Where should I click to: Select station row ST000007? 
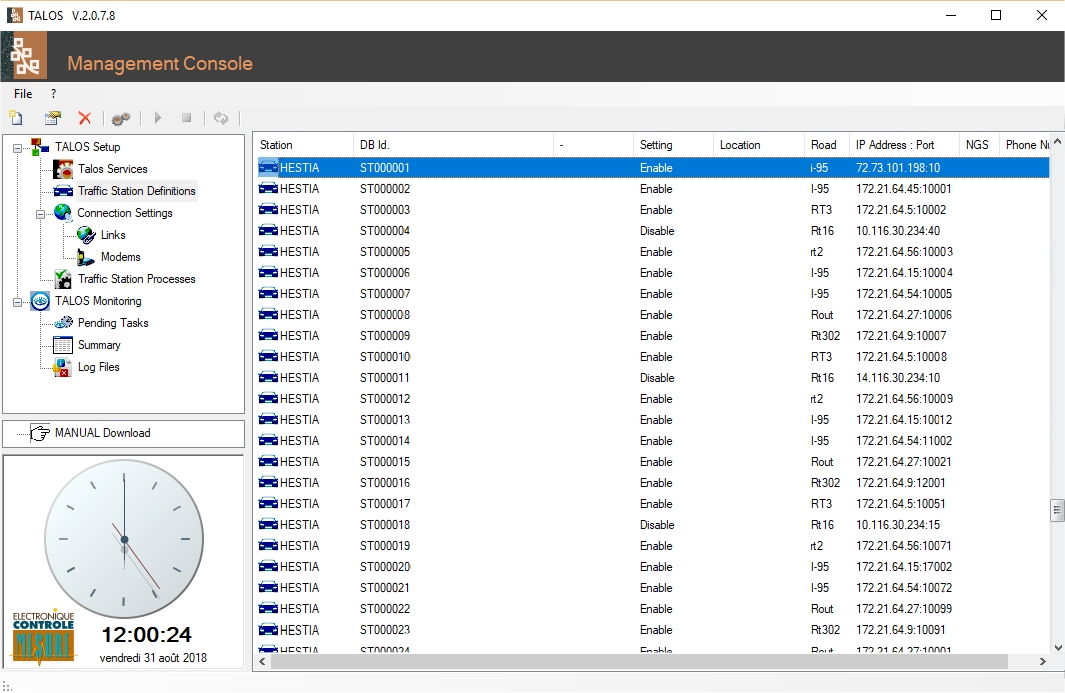pyautogui.click(x=652, y=294)
